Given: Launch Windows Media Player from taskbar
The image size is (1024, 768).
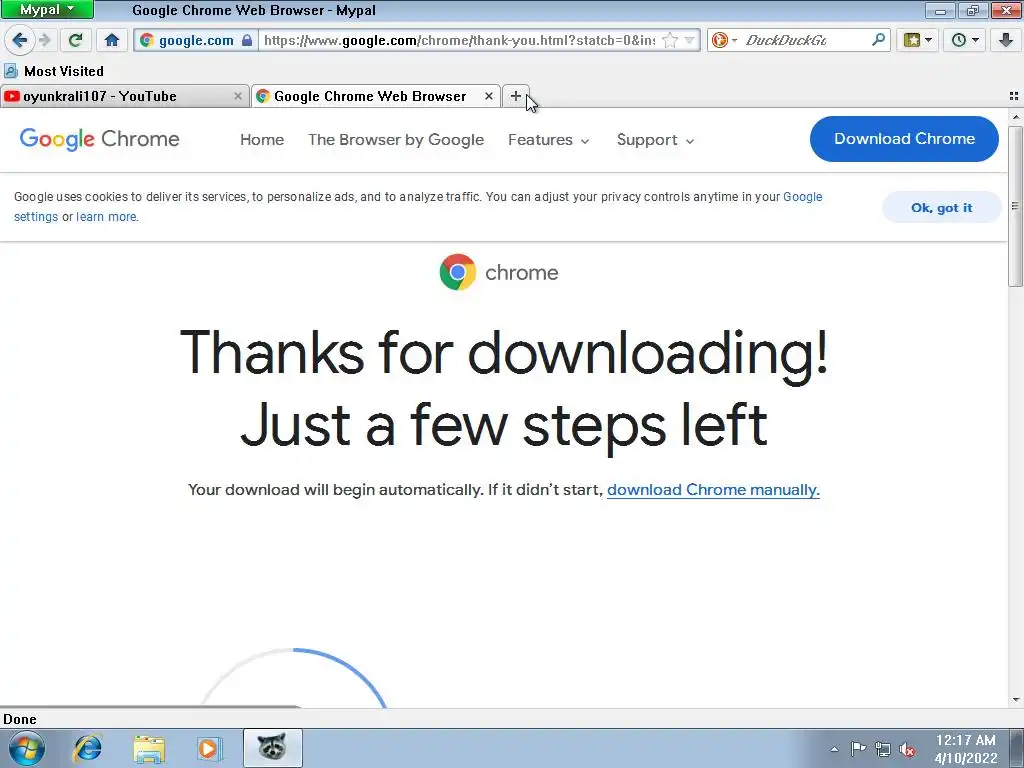Looking at the screenshot, I should [x=210, y=748].
